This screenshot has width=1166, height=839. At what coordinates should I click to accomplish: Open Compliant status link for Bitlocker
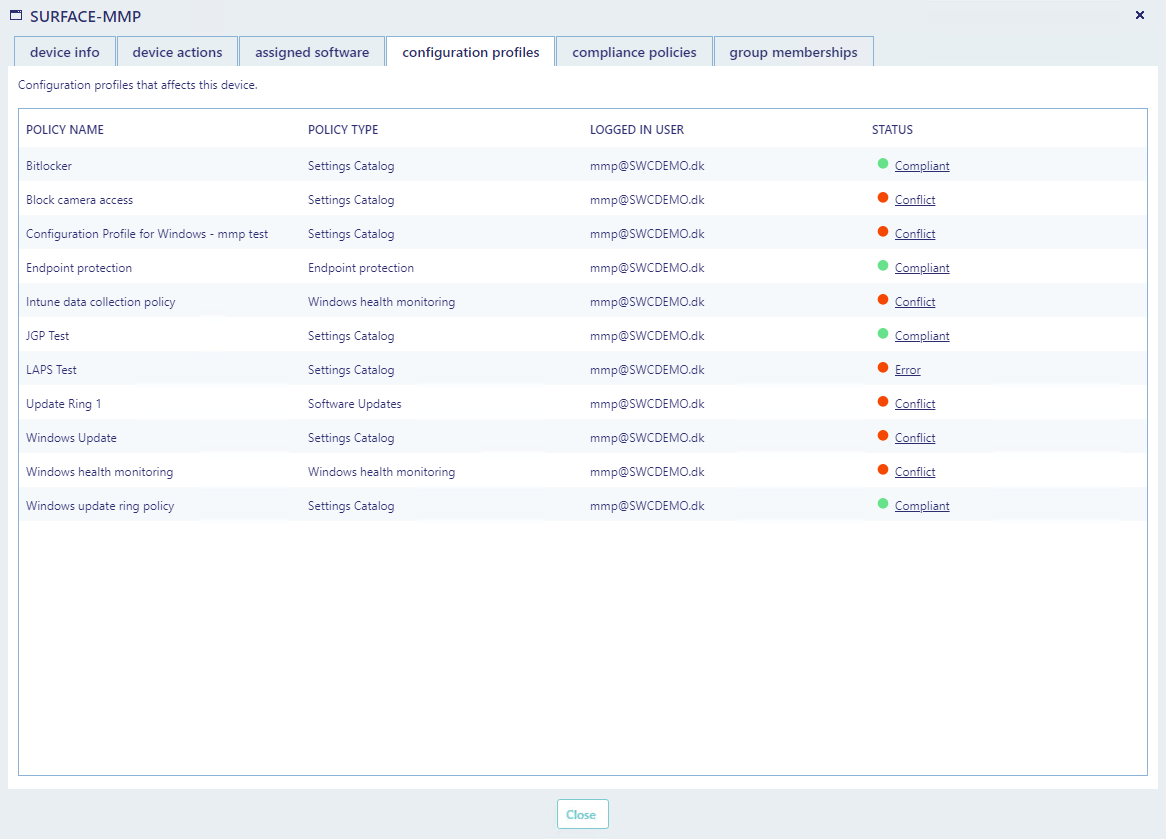921,166
